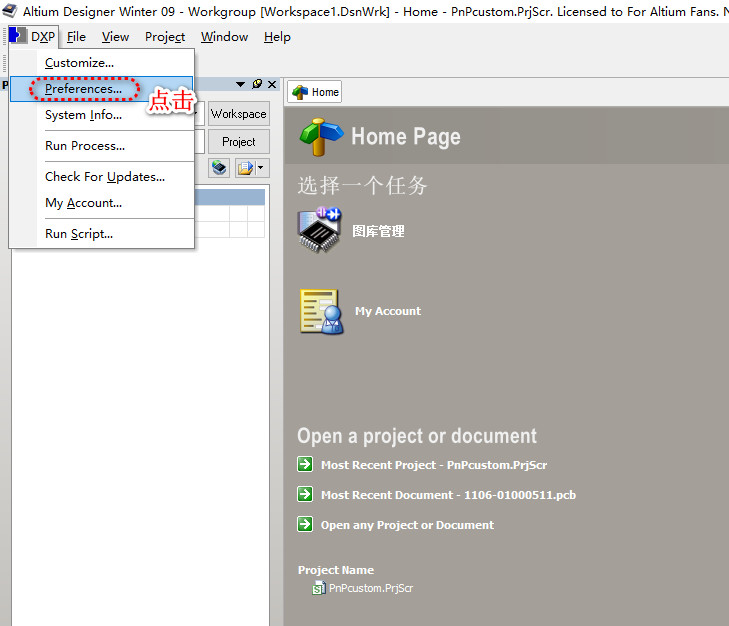Click green arrow beside Most Recent Document
The height and width of the screenshot is (626, 729).
(305, 494)
